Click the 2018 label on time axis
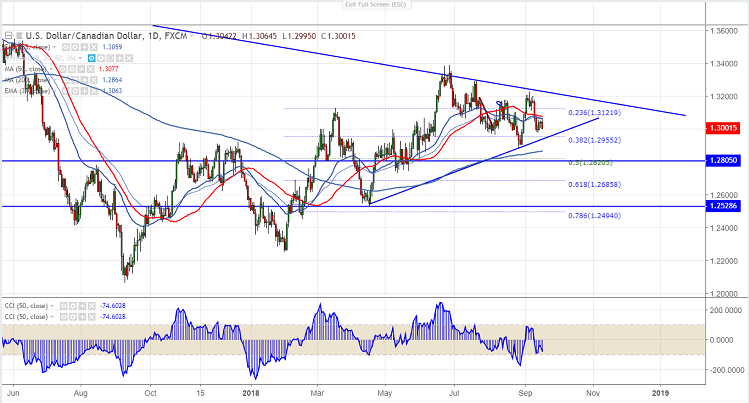This screenshot has height=403, width=749. click(x=251, y=393)
